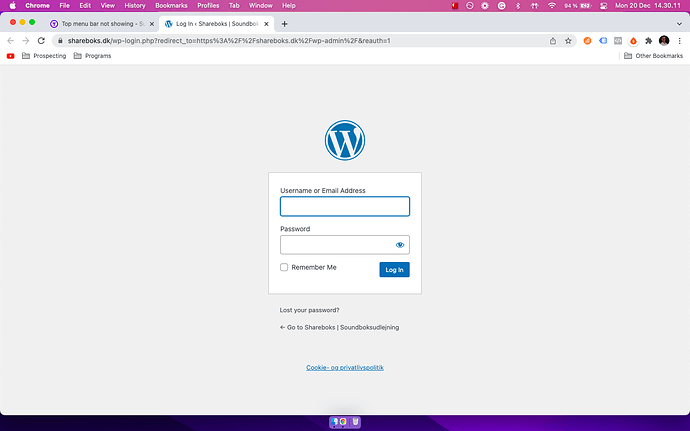690x431 pixels.
Task: Focus the Password input field
Action: [345, 245]
